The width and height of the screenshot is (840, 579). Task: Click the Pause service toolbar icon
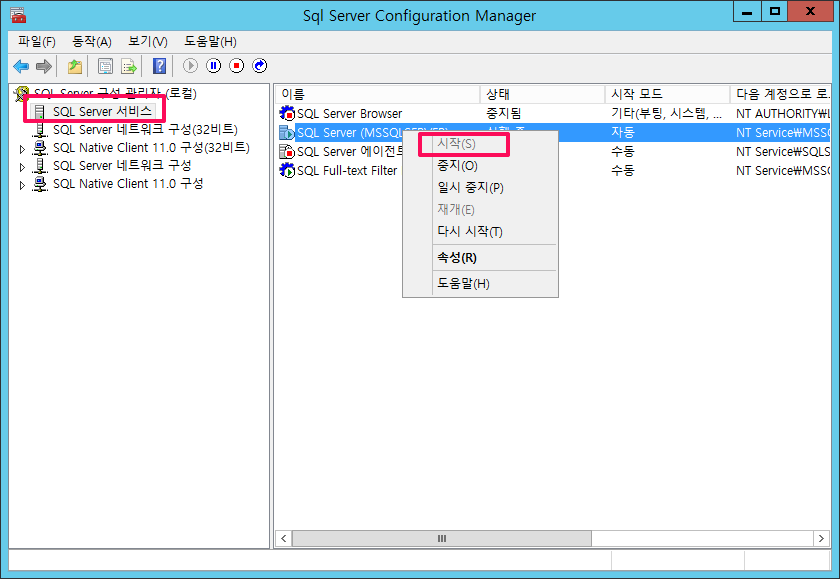[x=213, y=66]
